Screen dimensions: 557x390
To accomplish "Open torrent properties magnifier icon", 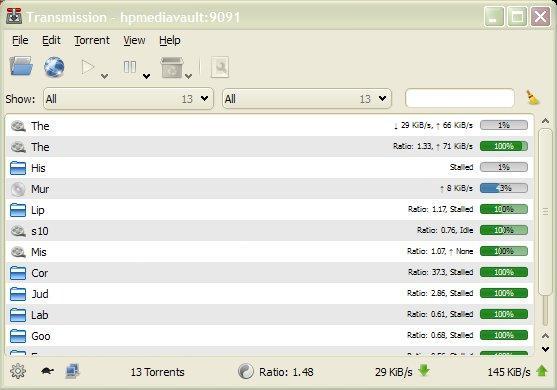I will (220, 67).
